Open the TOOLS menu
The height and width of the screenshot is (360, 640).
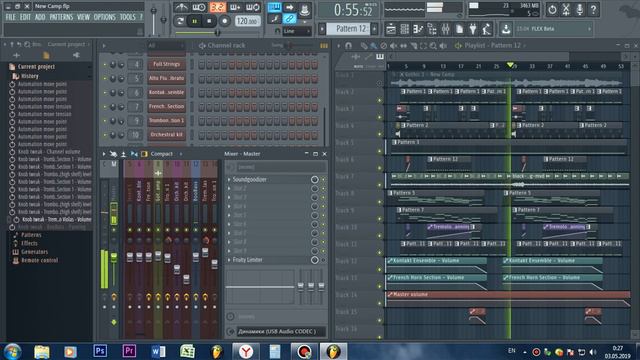tap(127, 17)
